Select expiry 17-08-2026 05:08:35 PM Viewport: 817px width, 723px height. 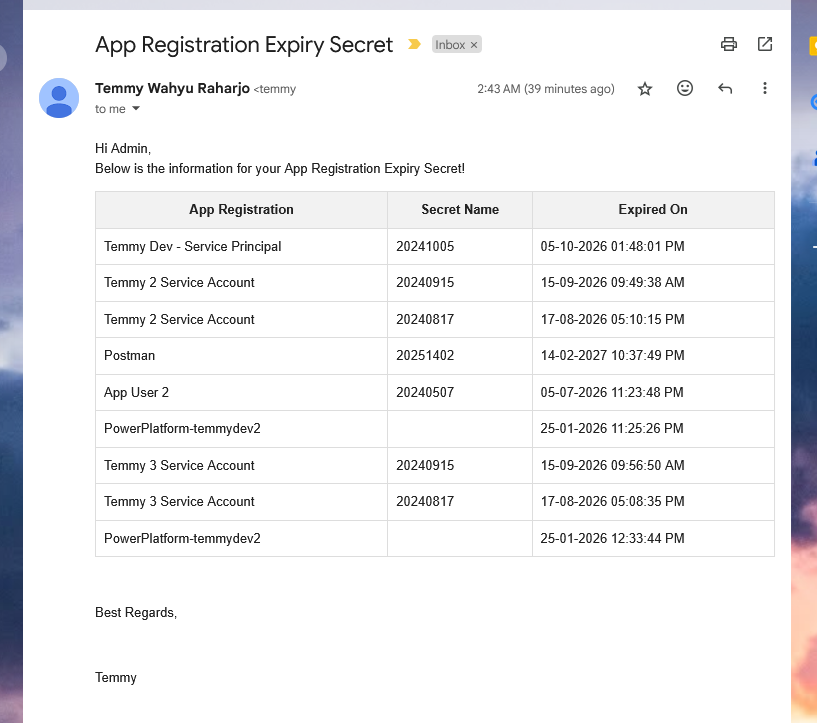click(x=612, y=501)
